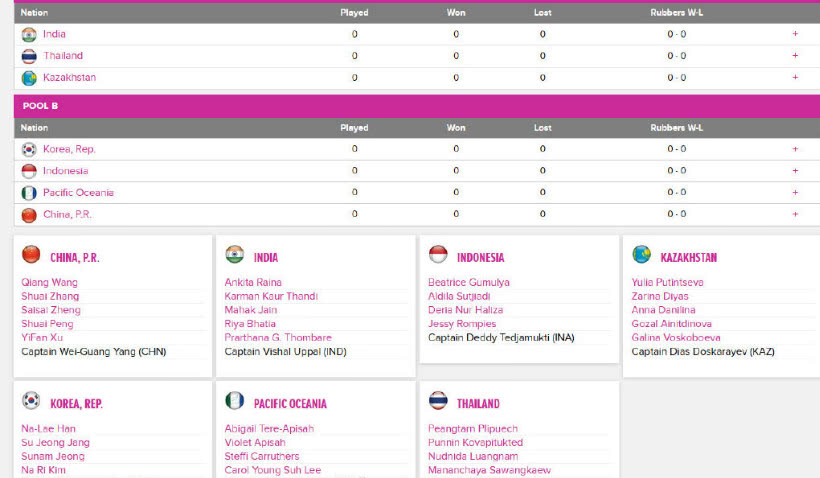Screen dimensions: 820x478
Task: Open player Qiang Wang's profile
Action: point(49,282)
